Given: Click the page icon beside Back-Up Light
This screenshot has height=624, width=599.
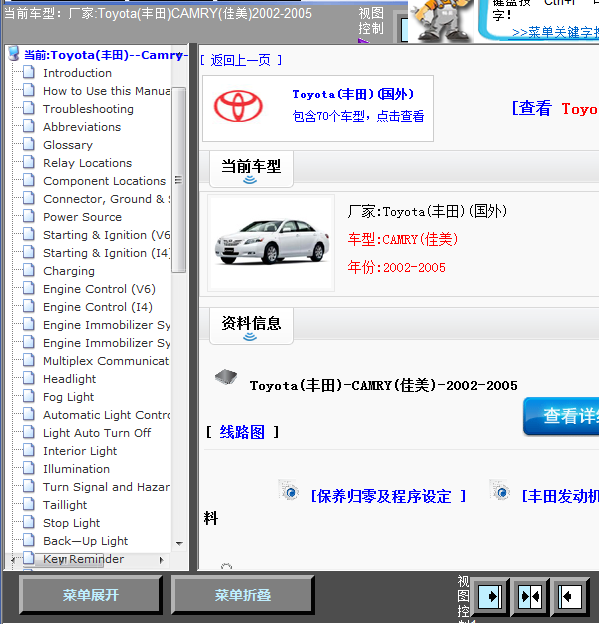Looking at the screenshot, I should (29, 540).
